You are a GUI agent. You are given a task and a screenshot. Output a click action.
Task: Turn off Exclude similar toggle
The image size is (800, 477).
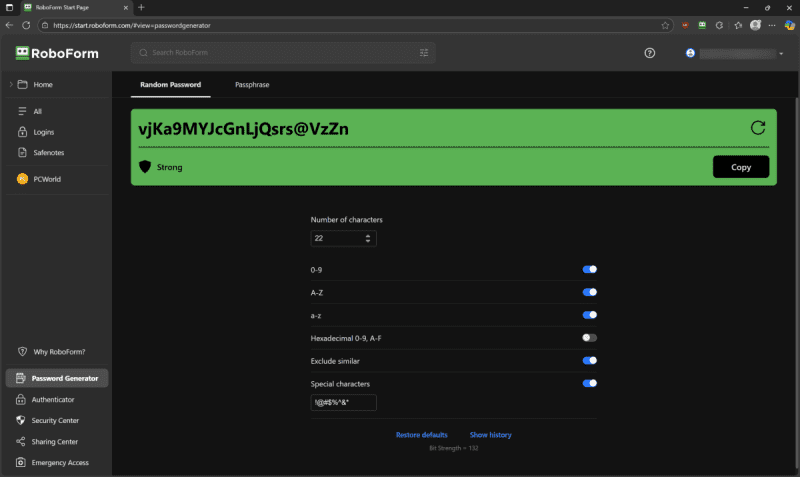coord(590,360)
